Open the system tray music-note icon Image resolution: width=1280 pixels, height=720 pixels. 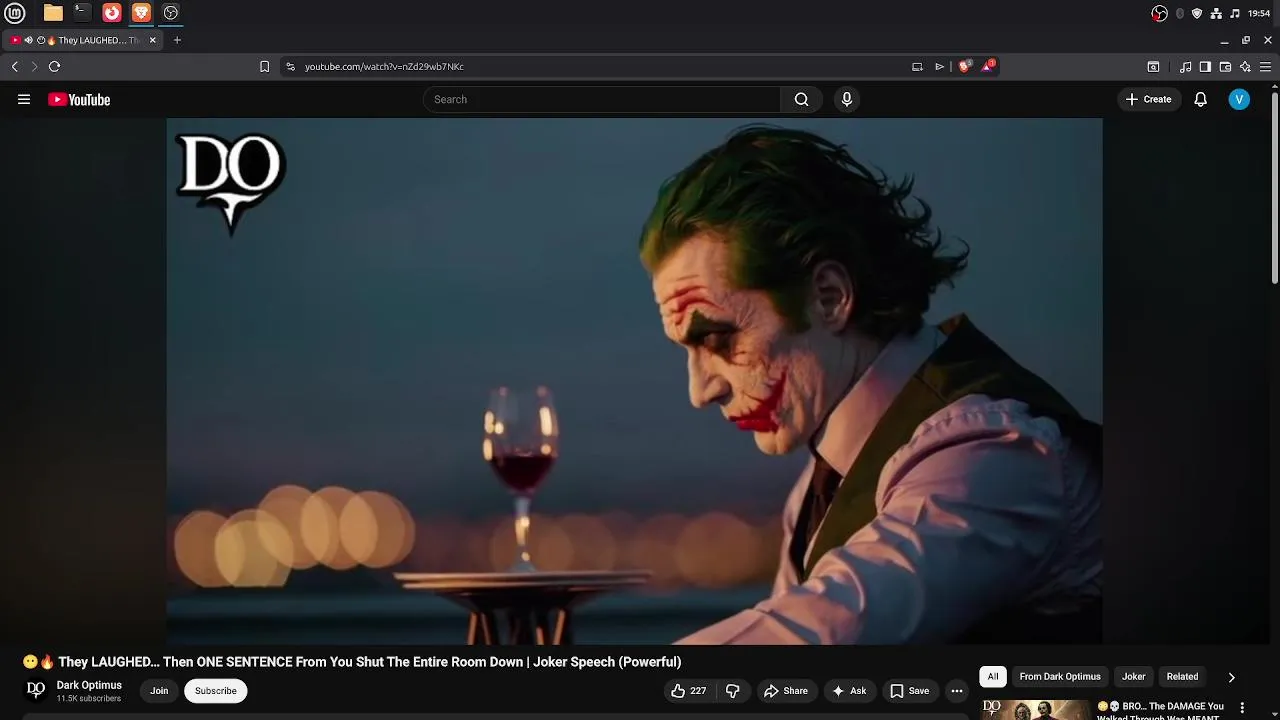point(1235,13)
